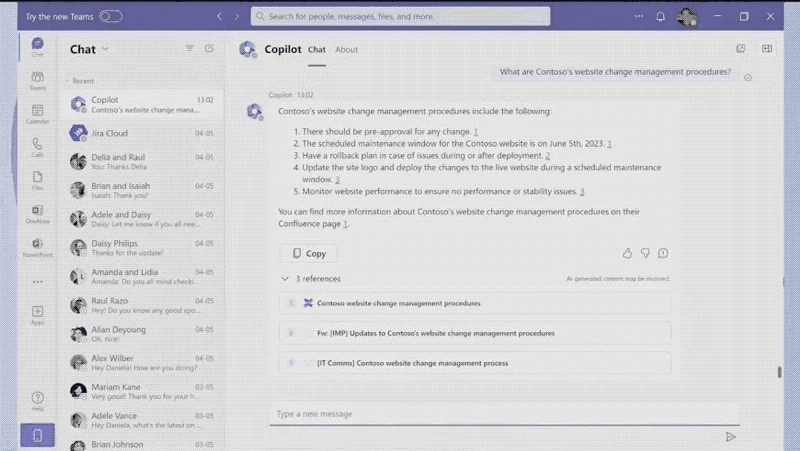
Task: Go forward with the right arrow
Action: tap(237, 16)
